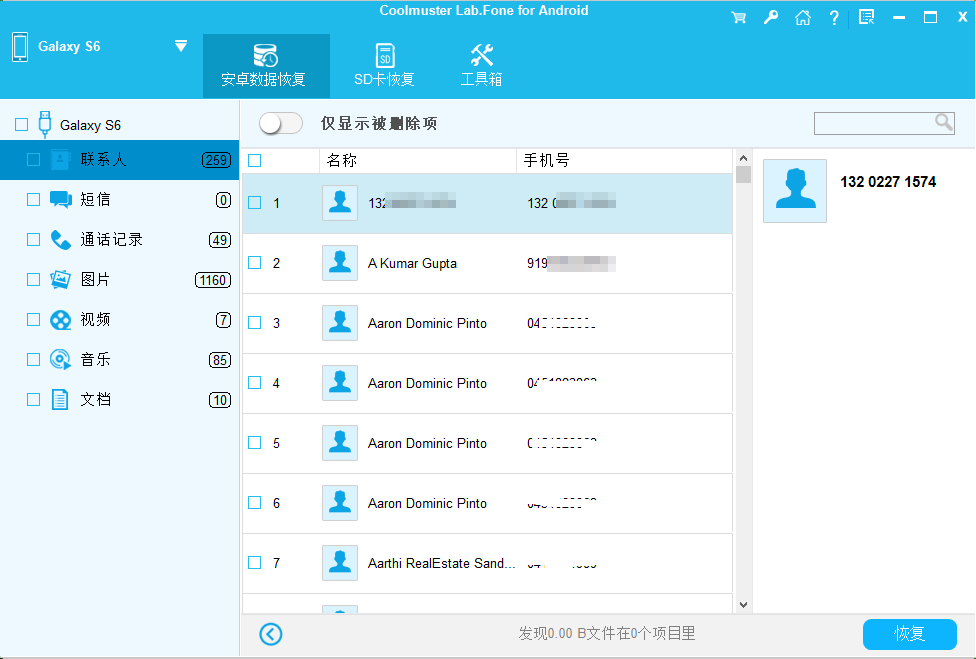The width and height of the screenshot is (976, 659).
Task: Check the checkbox for A Kumar Gupta
Action: [x=255, y=263]
